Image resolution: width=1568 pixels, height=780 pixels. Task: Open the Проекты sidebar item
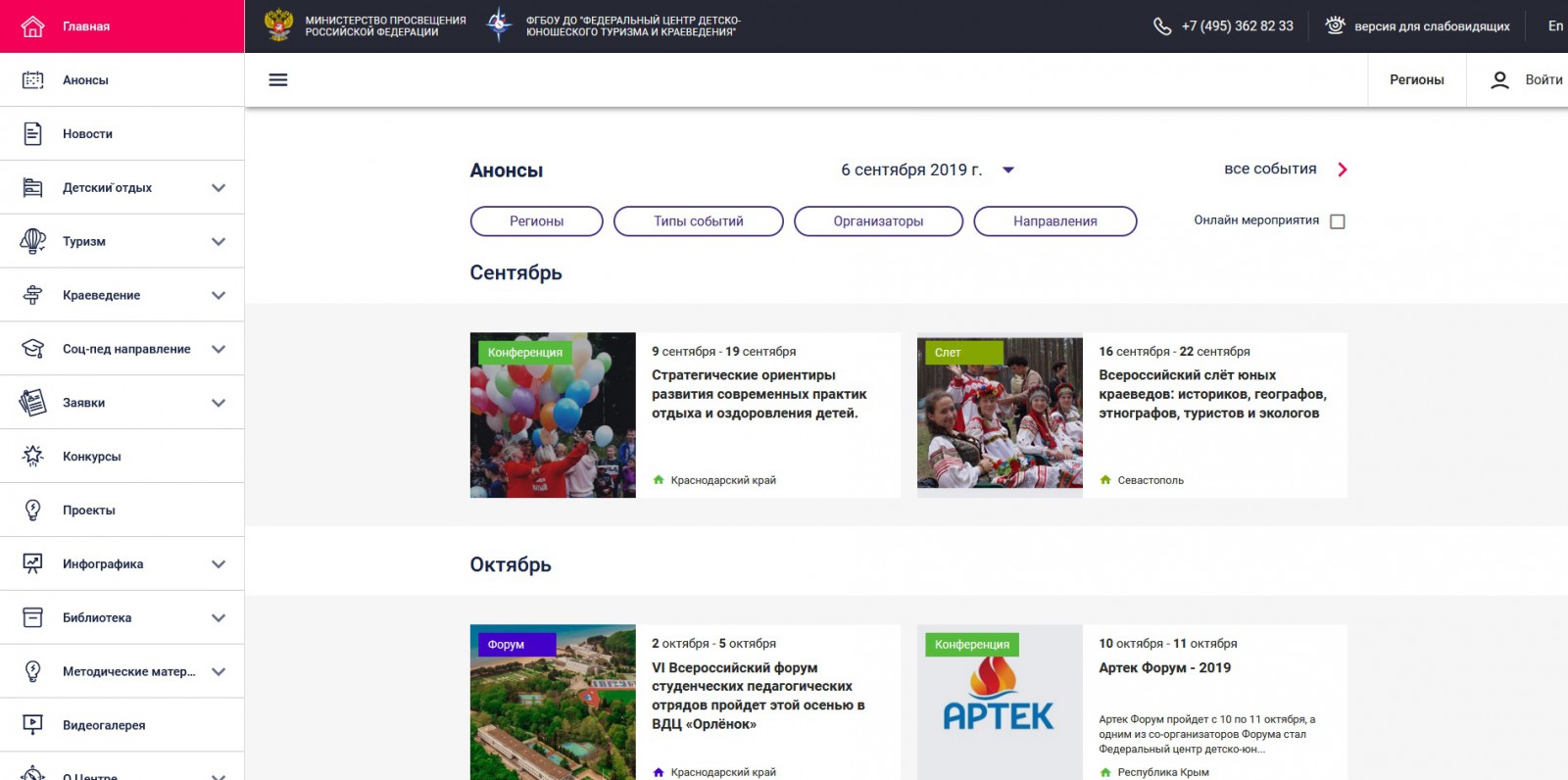[x=122, y=511]
